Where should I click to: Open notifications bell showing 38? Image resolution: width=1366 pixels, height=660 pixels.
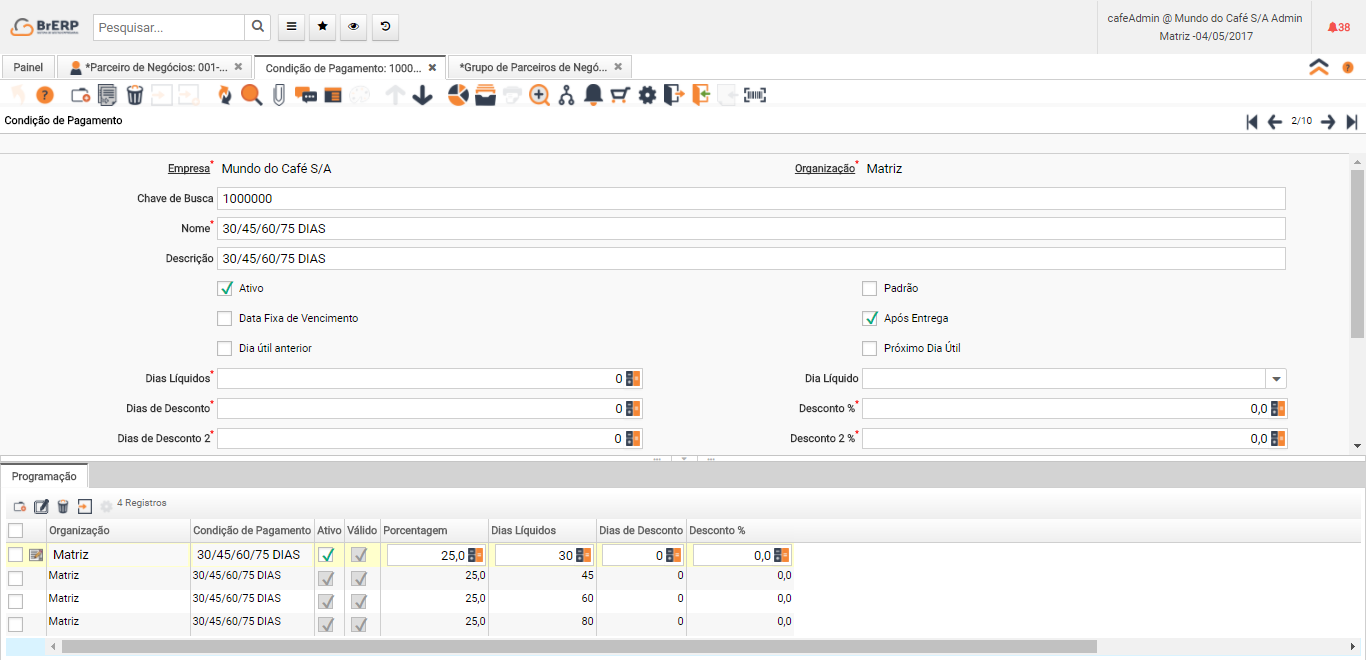click(x=1338, y=27)
